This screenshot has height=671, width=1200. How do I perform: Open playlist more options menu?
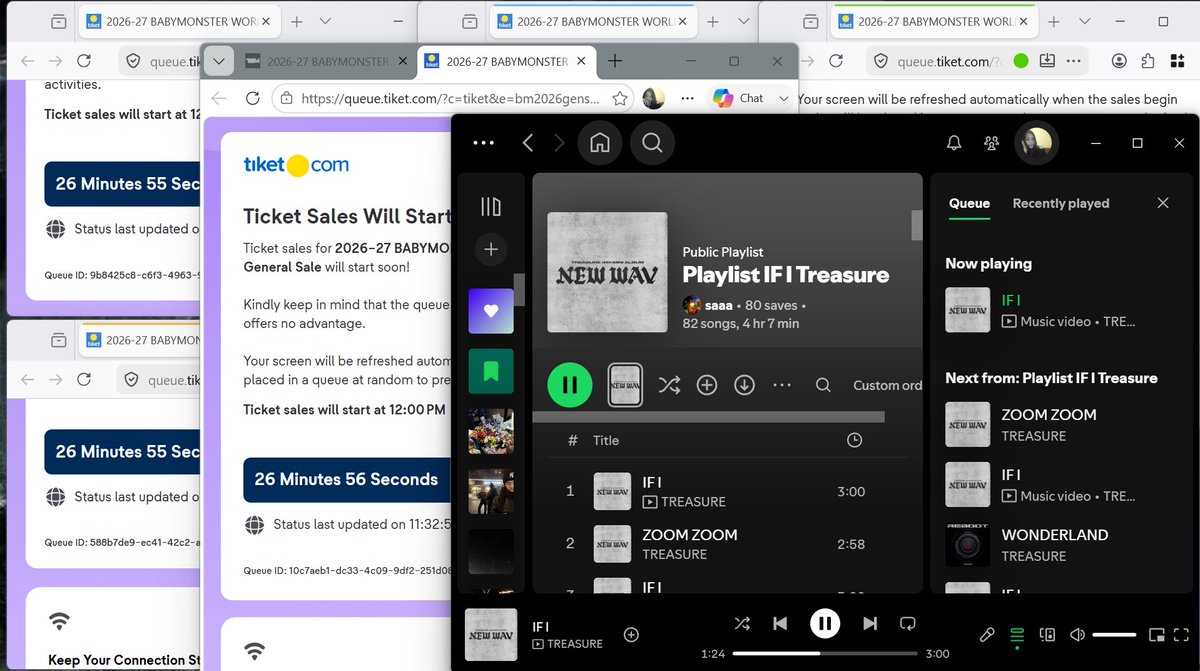point(782,385)
